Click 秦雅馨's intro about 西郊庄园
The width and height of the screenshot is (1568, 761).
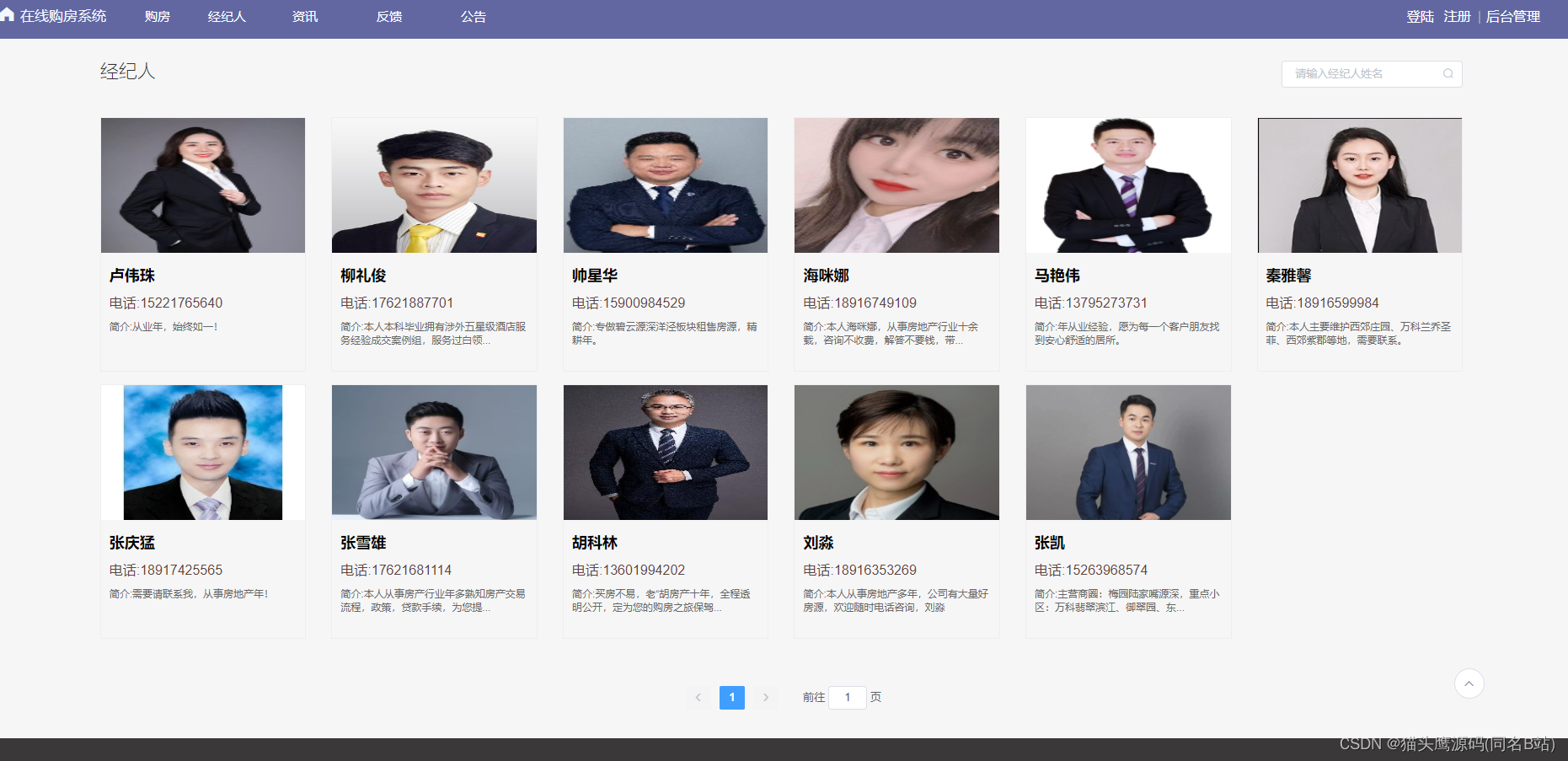tap(1358, 333)
